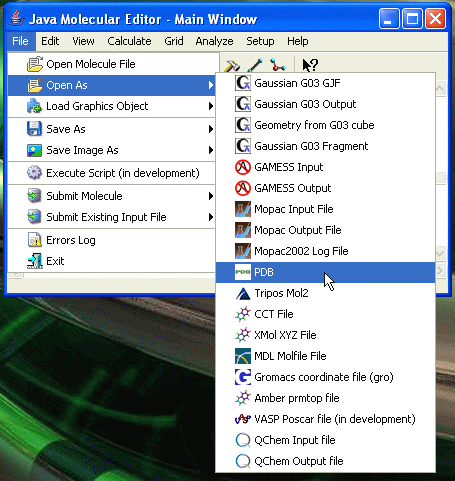This screenshot has width=455, height=481.
Task: Open the Help menu
Action: click(298, 41)
